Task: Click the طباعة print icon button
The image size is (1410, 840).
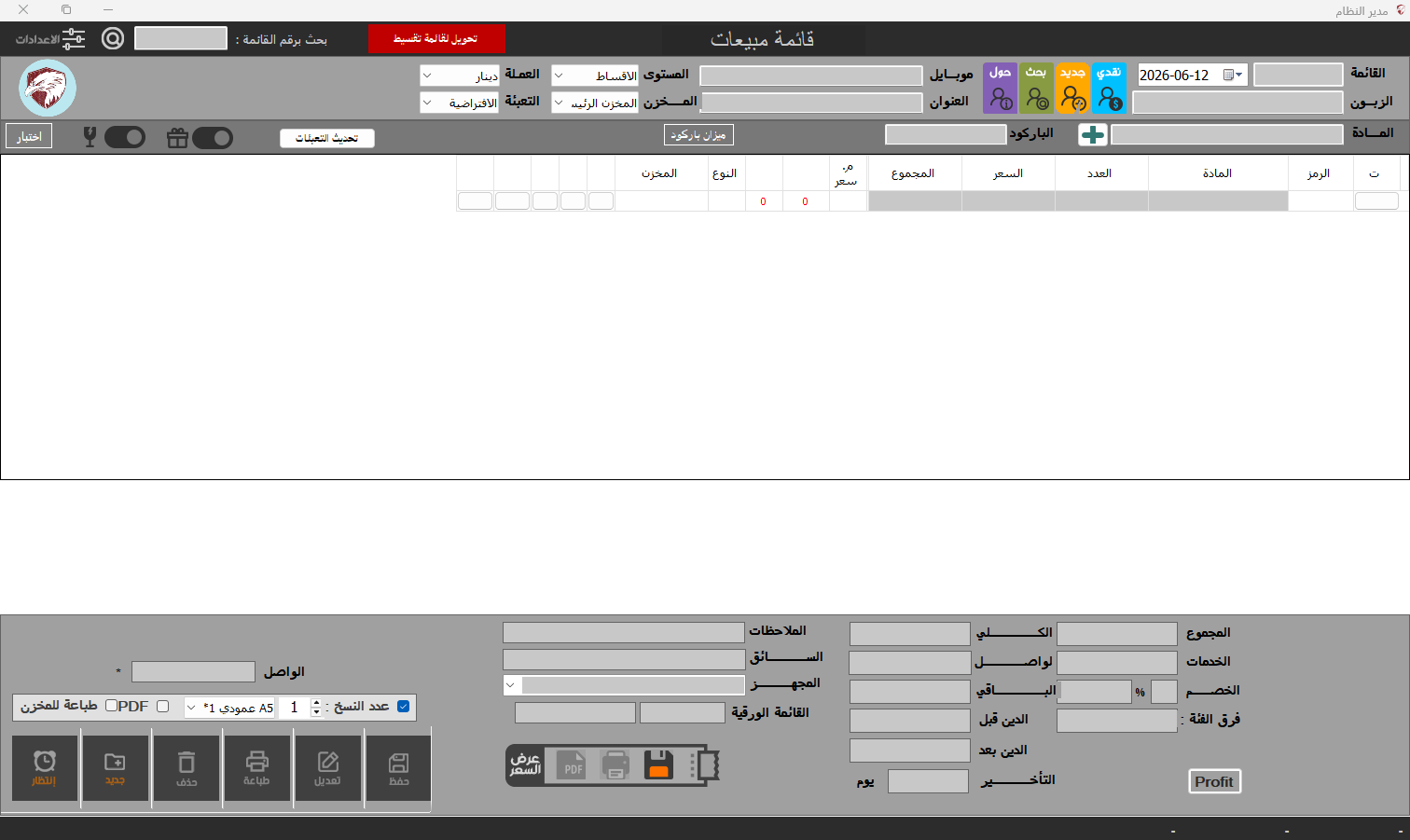Action: tap(256, 768)
